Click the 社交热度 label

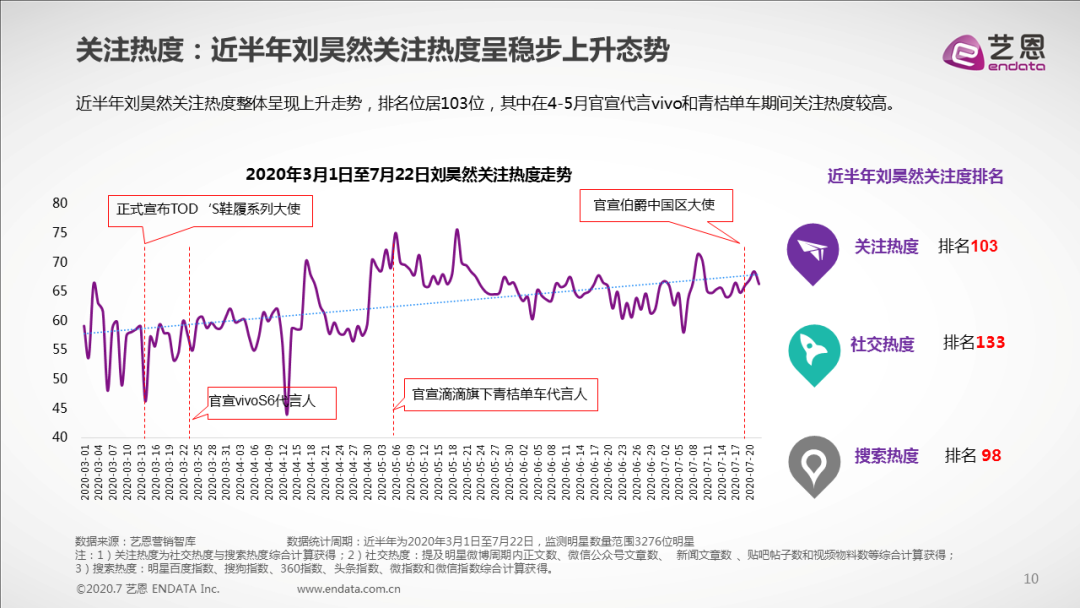click(882, 344)
